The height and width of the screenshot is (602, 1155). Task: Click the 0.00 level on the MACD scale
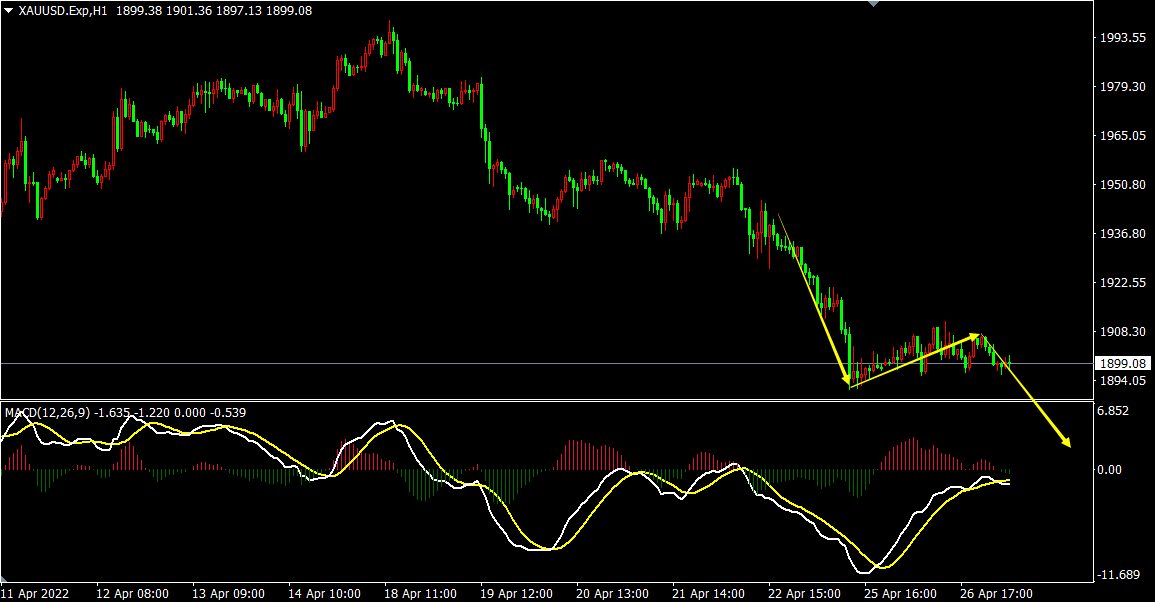1112,469
